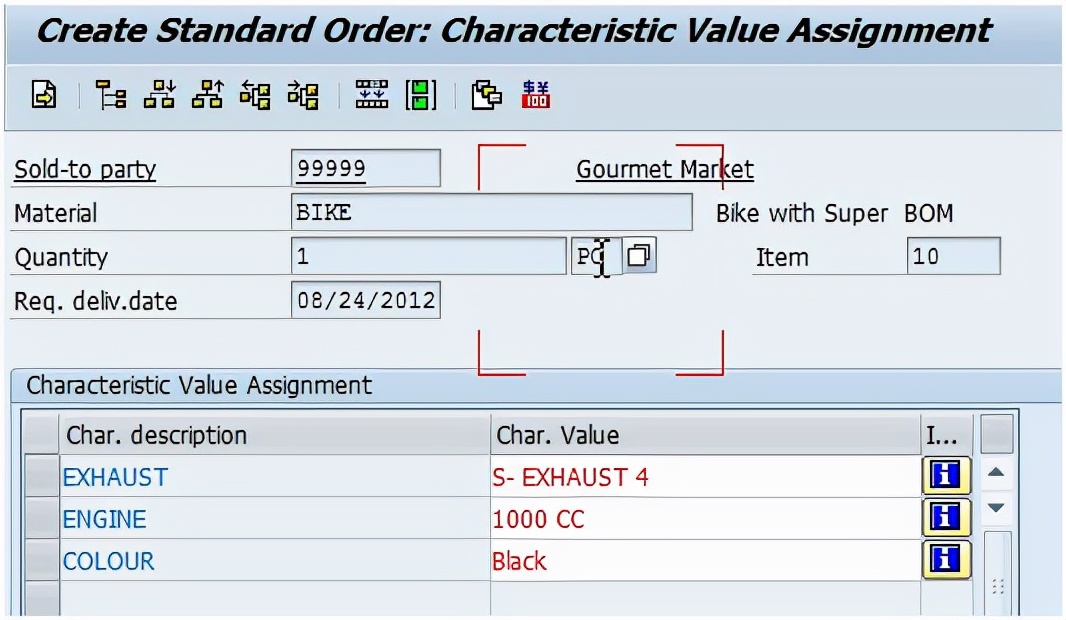The image size is (1066, 620).
Task: Click the Sold-to party label link
Action: point(84,170)
